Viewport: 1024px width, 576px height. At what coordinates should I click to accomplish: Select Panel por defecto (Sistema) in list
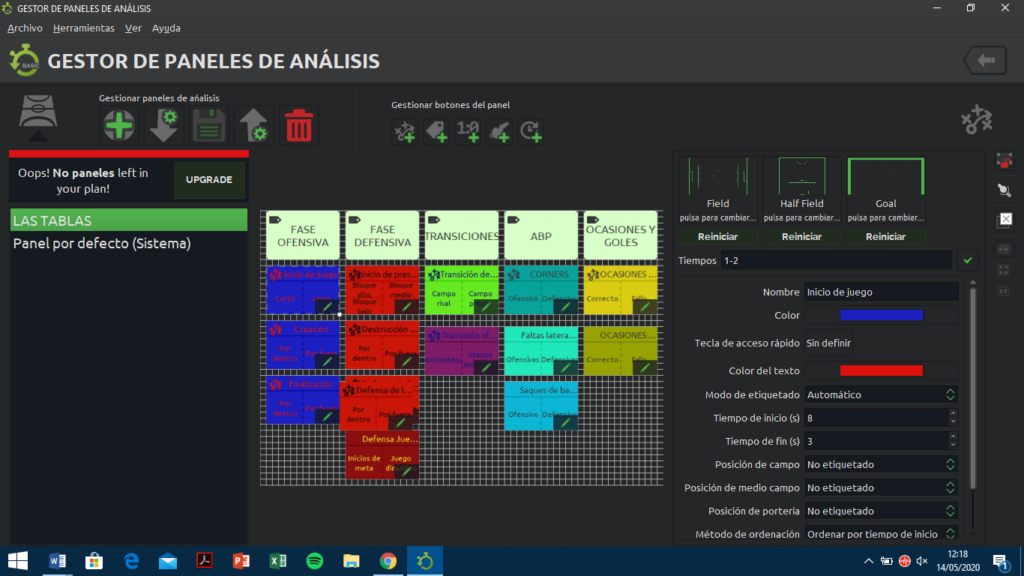[101, 243]
